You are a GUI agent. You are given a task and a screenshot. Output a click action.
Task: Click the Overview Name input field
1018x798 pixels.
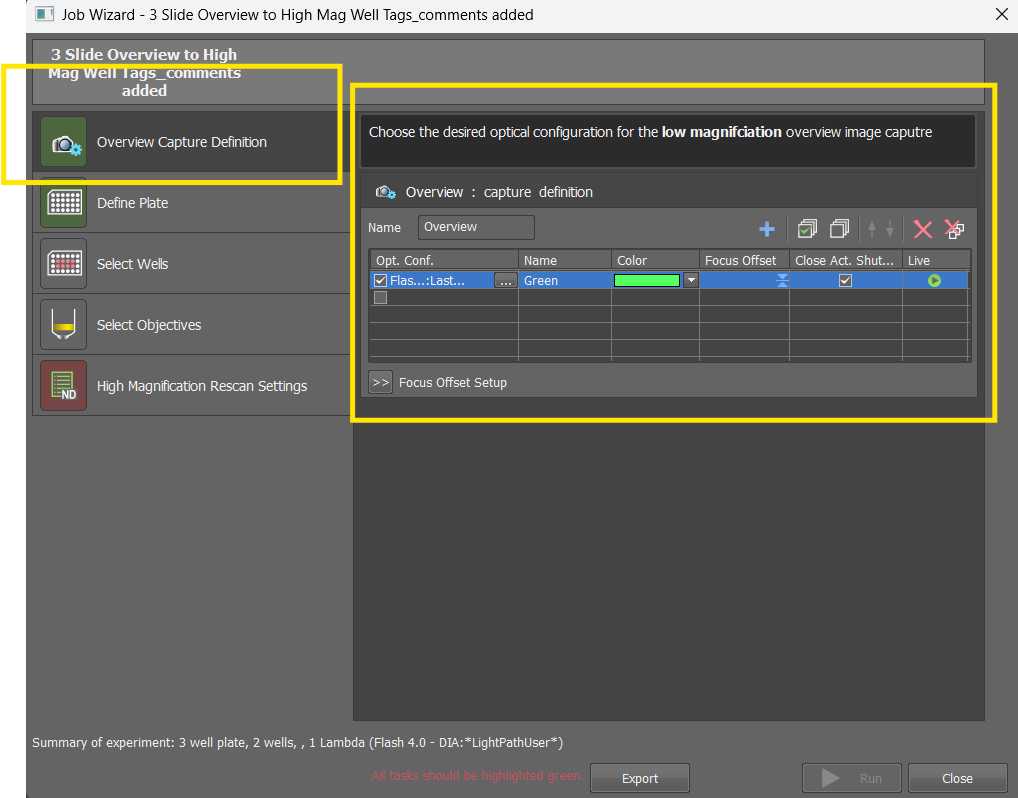click(476, 227)
